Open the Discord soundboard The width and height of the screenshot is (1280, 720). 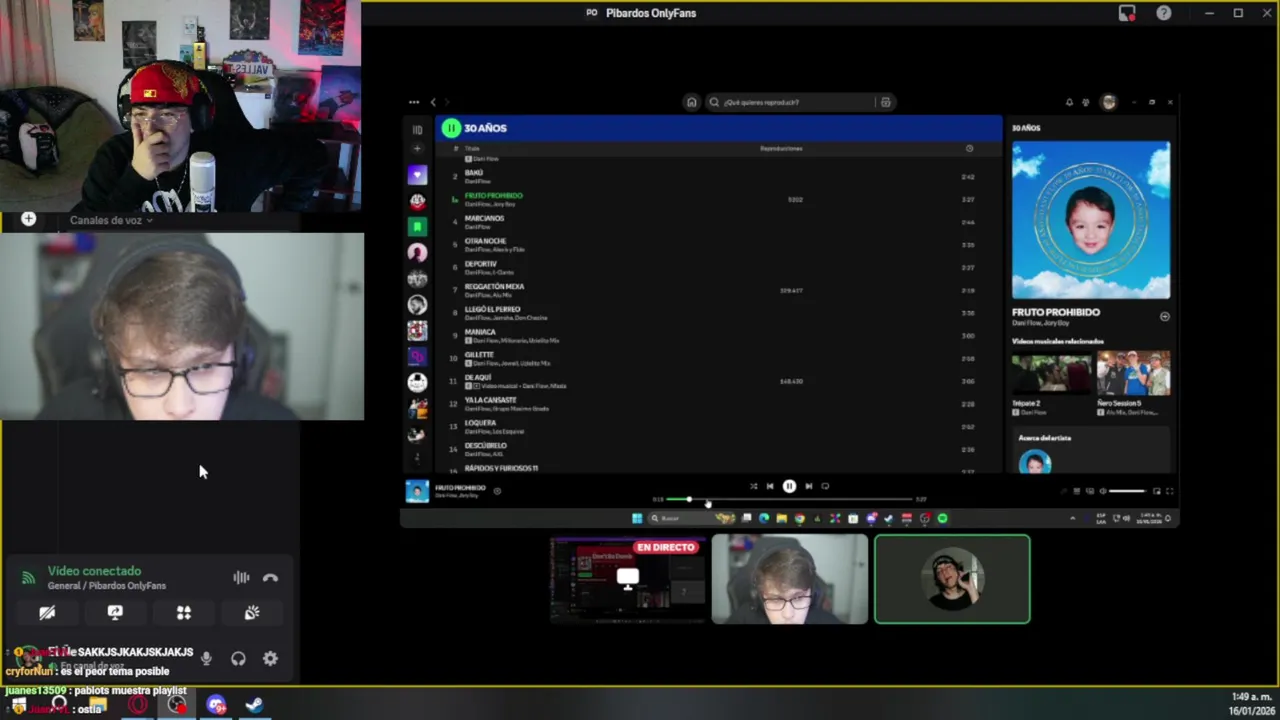tap(252, 613)
